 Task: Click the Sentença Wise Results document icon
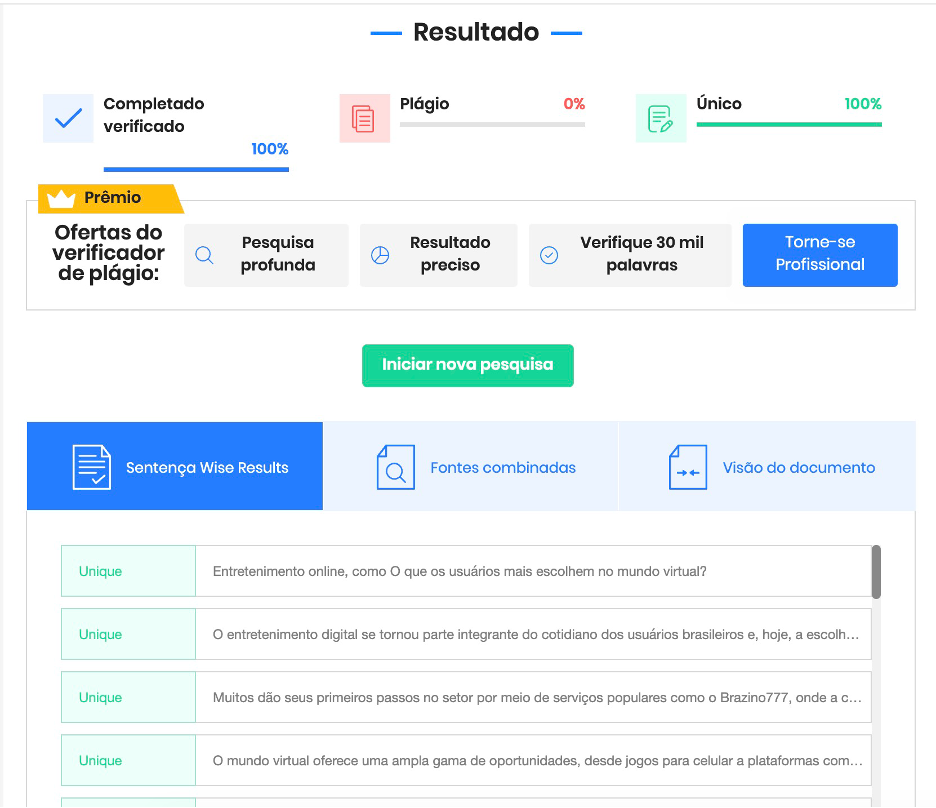[x=92, y=467]
